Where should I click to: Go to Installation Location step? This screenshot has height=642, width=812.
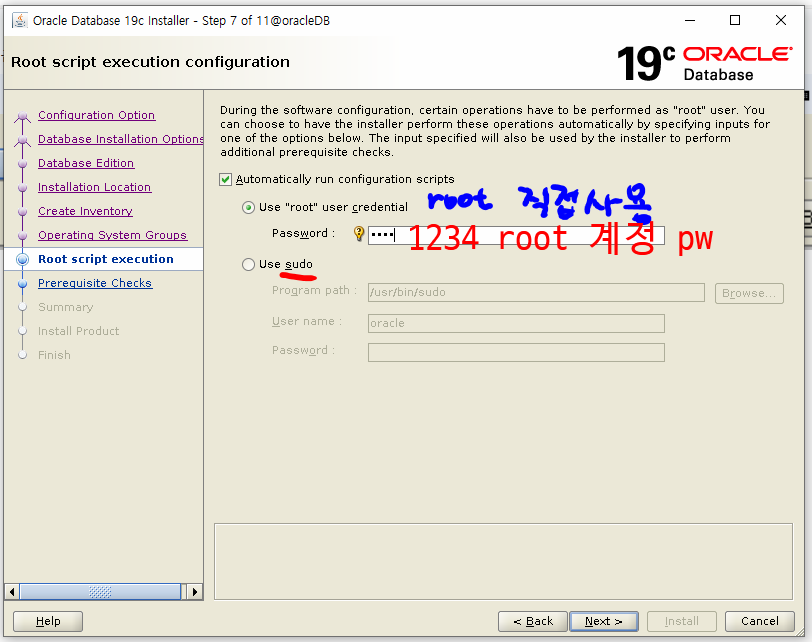(94, 187)
